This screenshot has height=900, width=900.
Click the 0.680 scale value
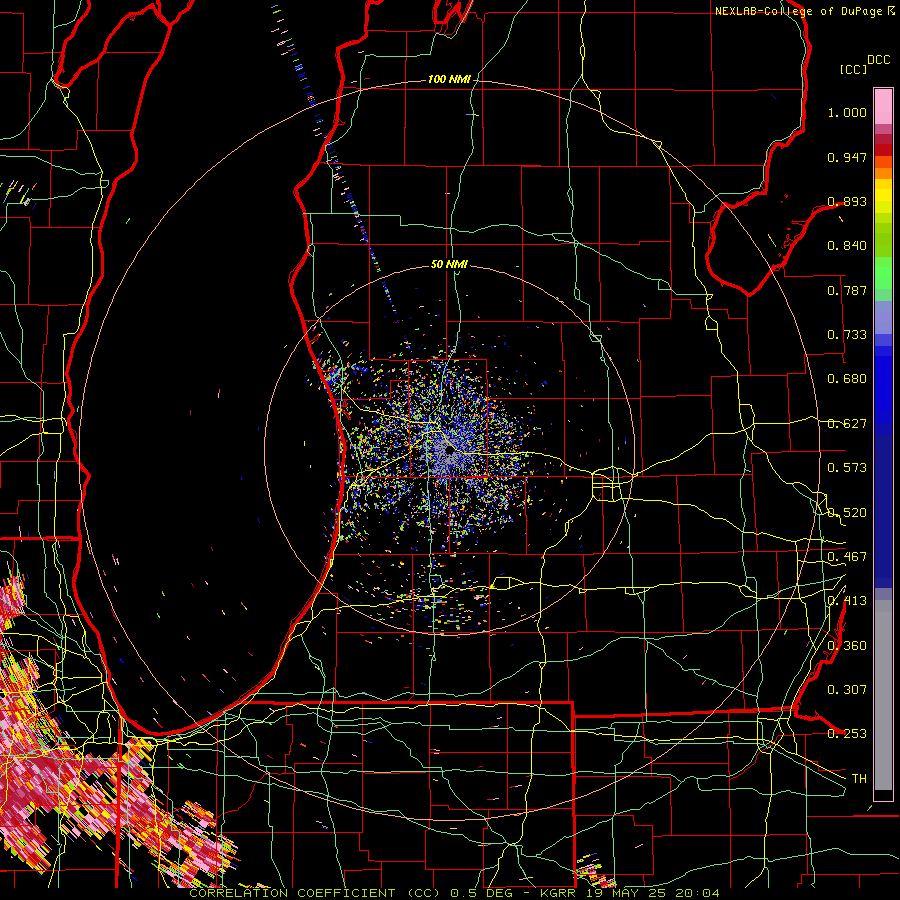tap(847, 379)
